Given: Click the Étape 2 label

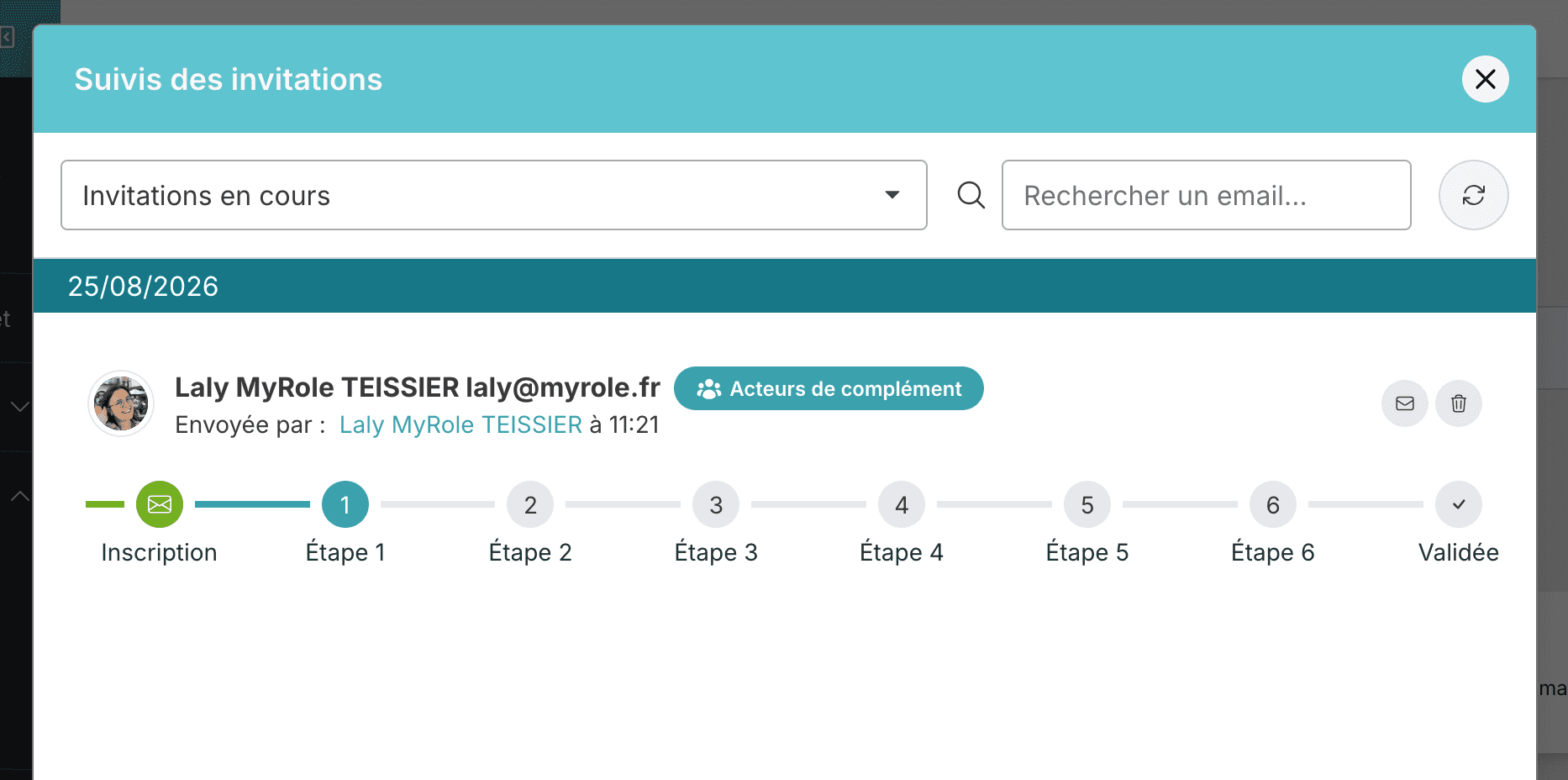Looking at the screenshot, I should [530, 552].
